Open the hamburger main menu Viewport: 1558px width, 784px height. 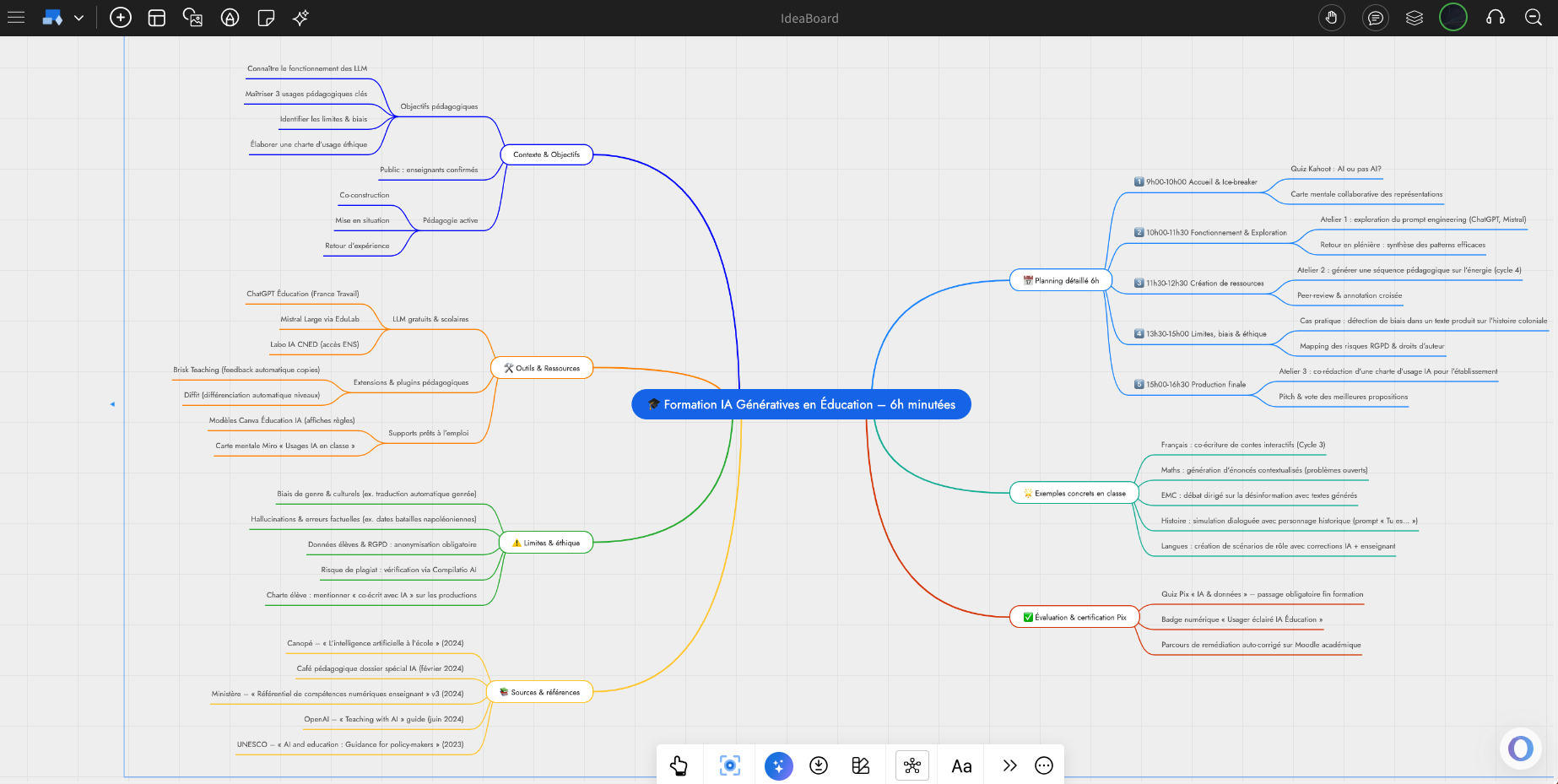pos(16,18)
